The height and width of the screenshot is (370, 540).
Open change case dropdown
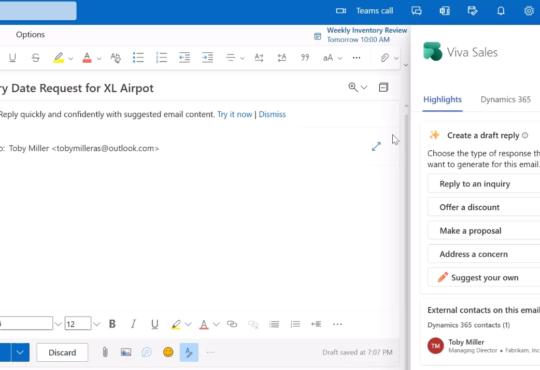[x=332, y=58]
